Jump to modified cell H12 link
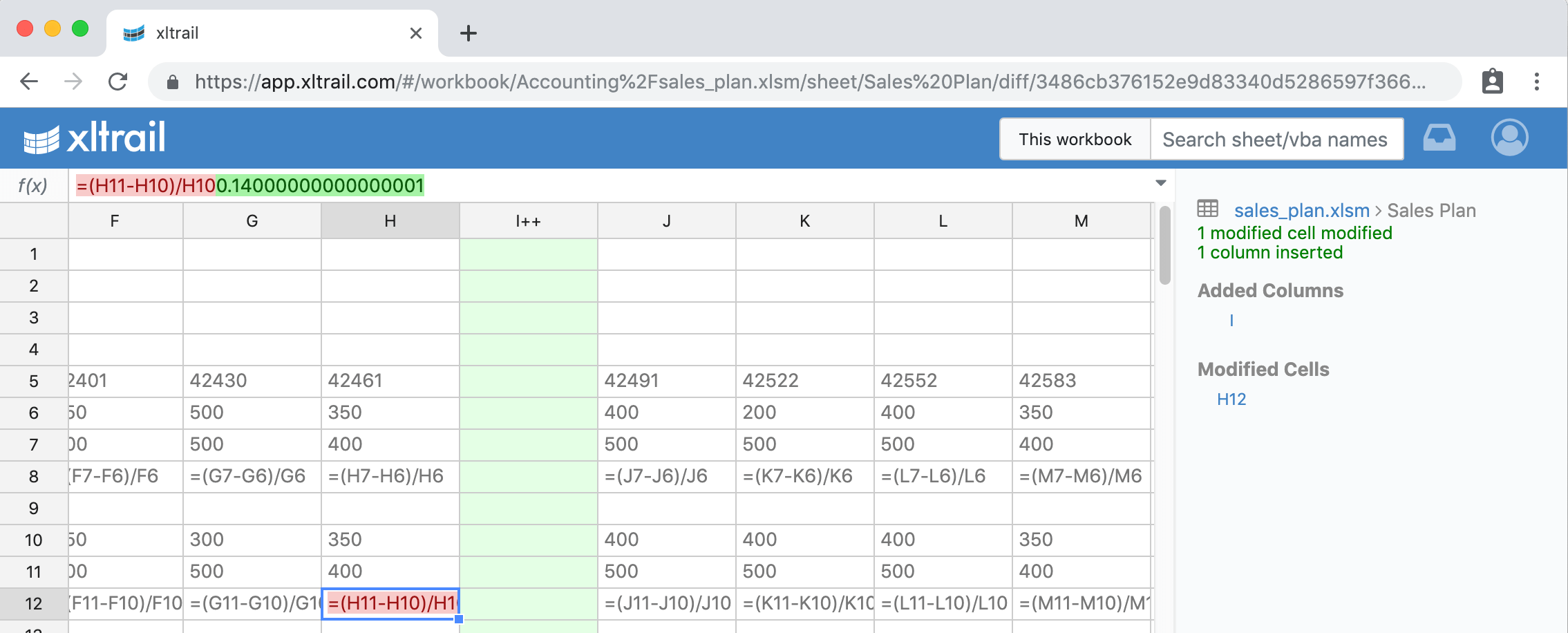This screenshot has height=633, width=1568. coord(1231,399)
